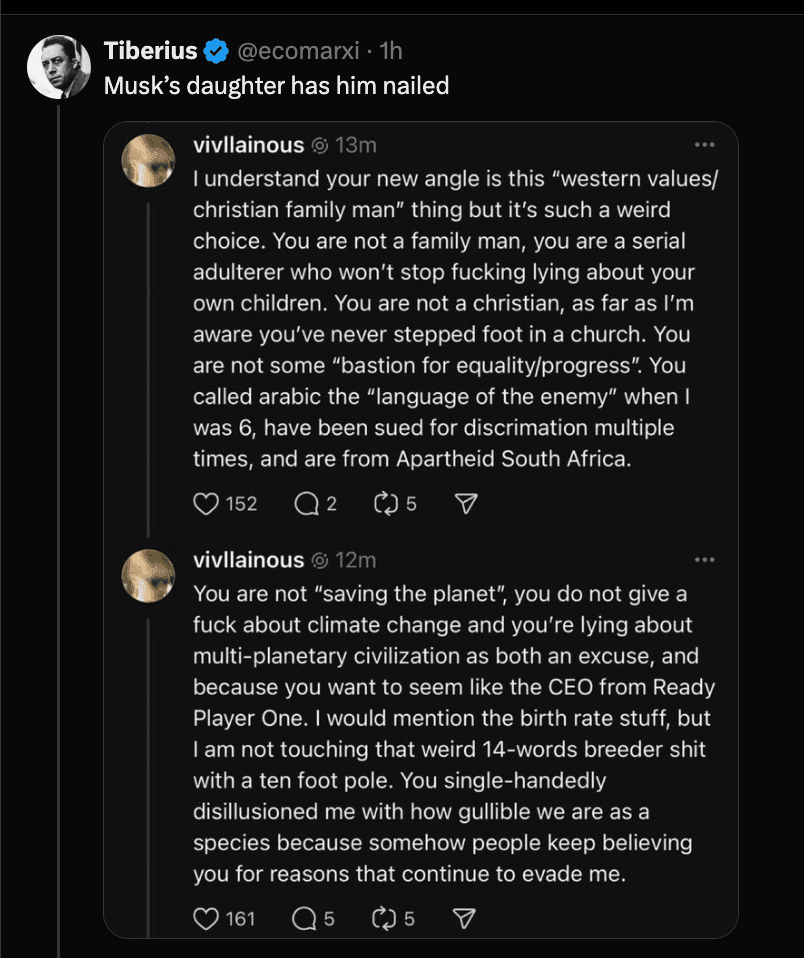Click Tiberius verified badge

(x=214, y=50)
